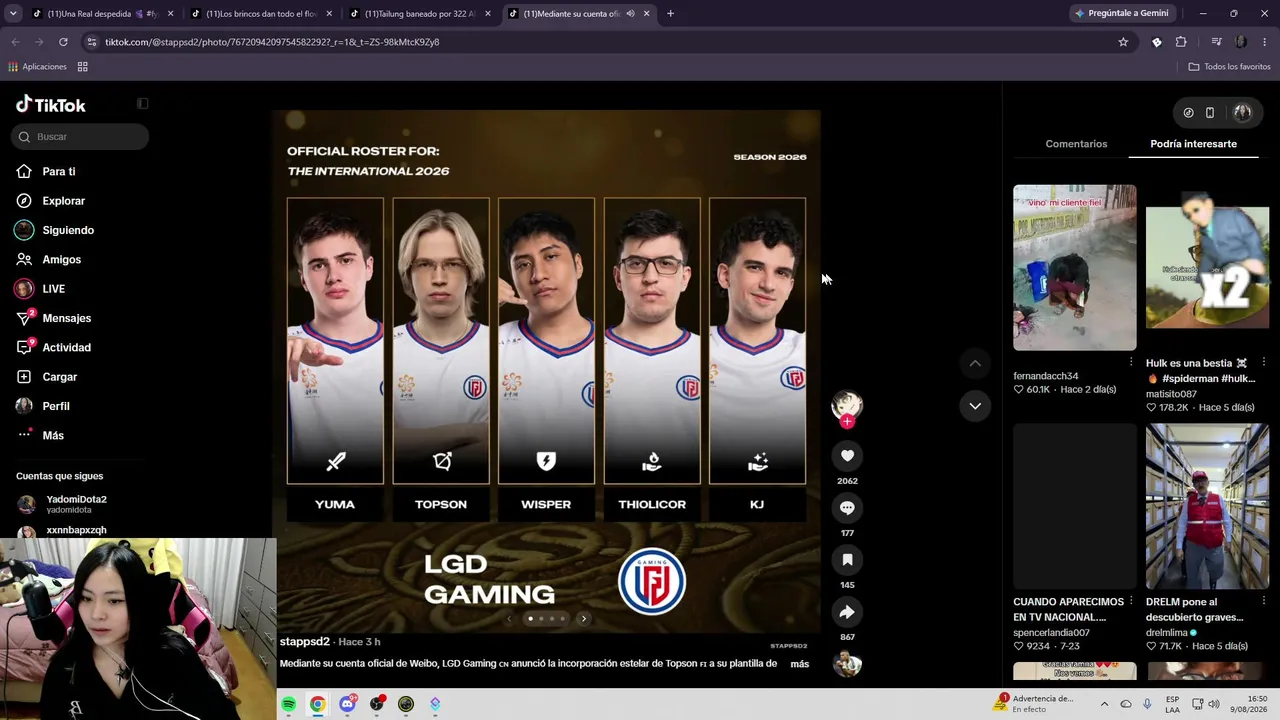The height and width of the screenshot is (720, 1280).
Task: Open profile avatar menu in top bar
Action: coord(1242,113)
